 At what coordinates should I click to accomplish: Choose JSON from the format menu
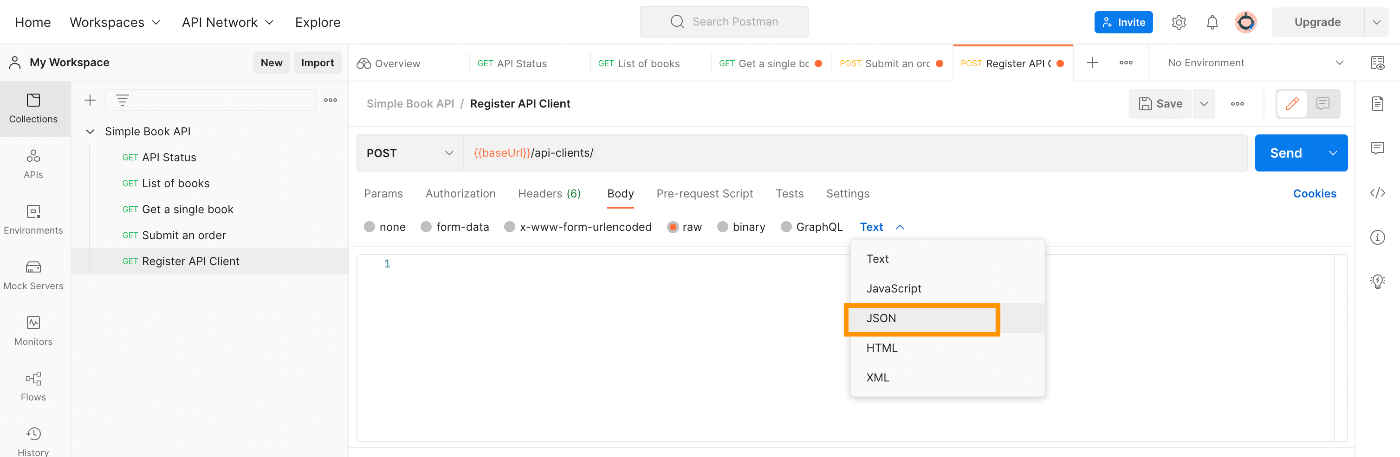[947, 318]
